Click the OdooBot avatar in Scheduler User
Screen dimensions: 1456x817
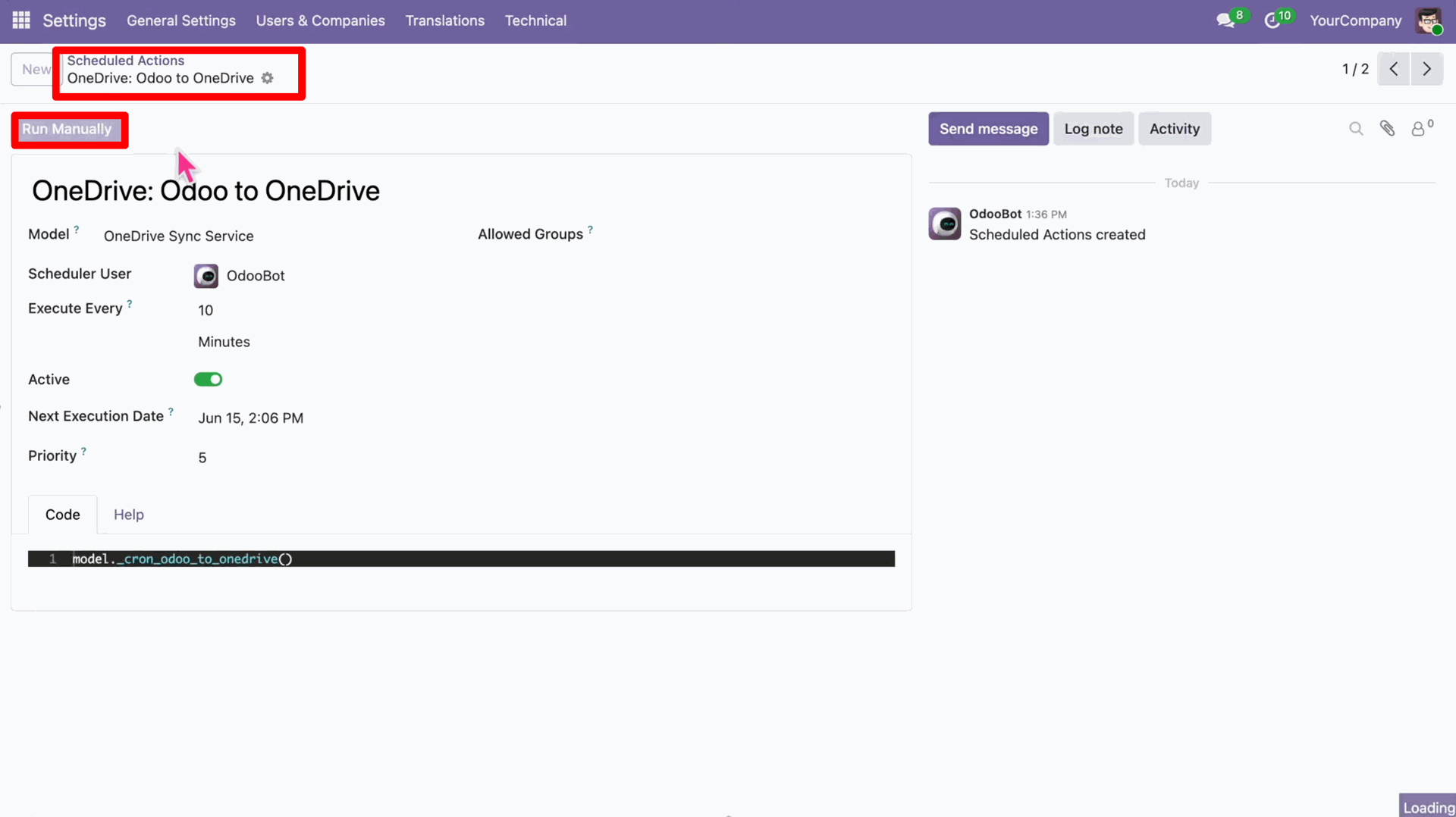(206, 276)
